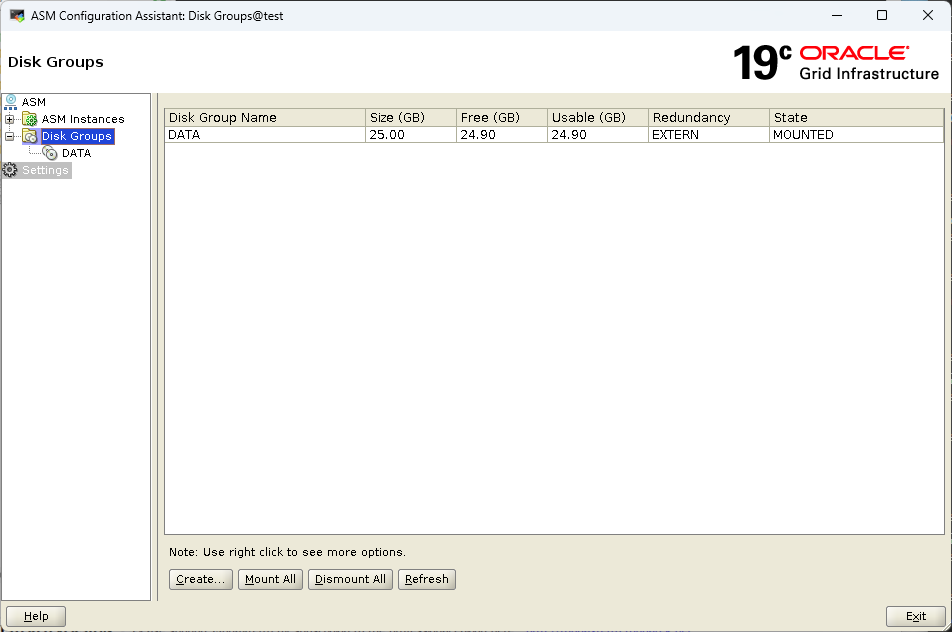Sort by the Free (GB) column header

(x=502, y=117)
